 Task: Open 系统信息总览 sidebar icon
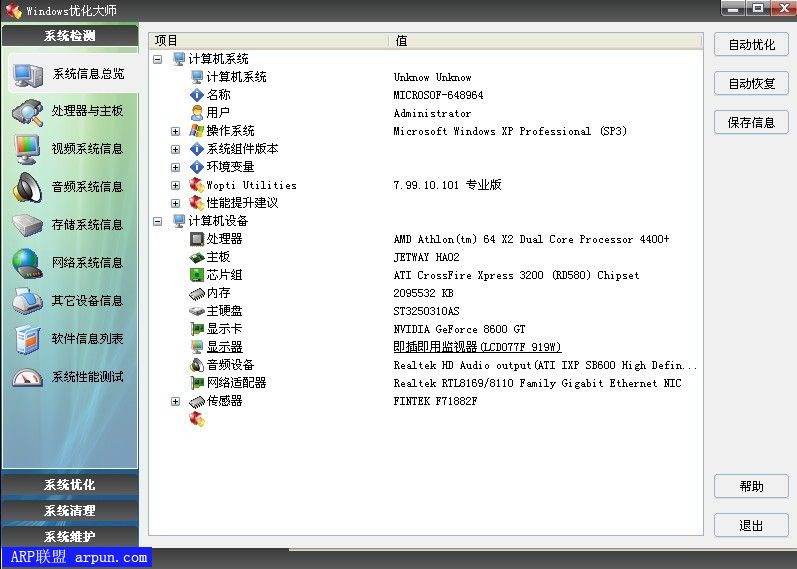(28, 74)
